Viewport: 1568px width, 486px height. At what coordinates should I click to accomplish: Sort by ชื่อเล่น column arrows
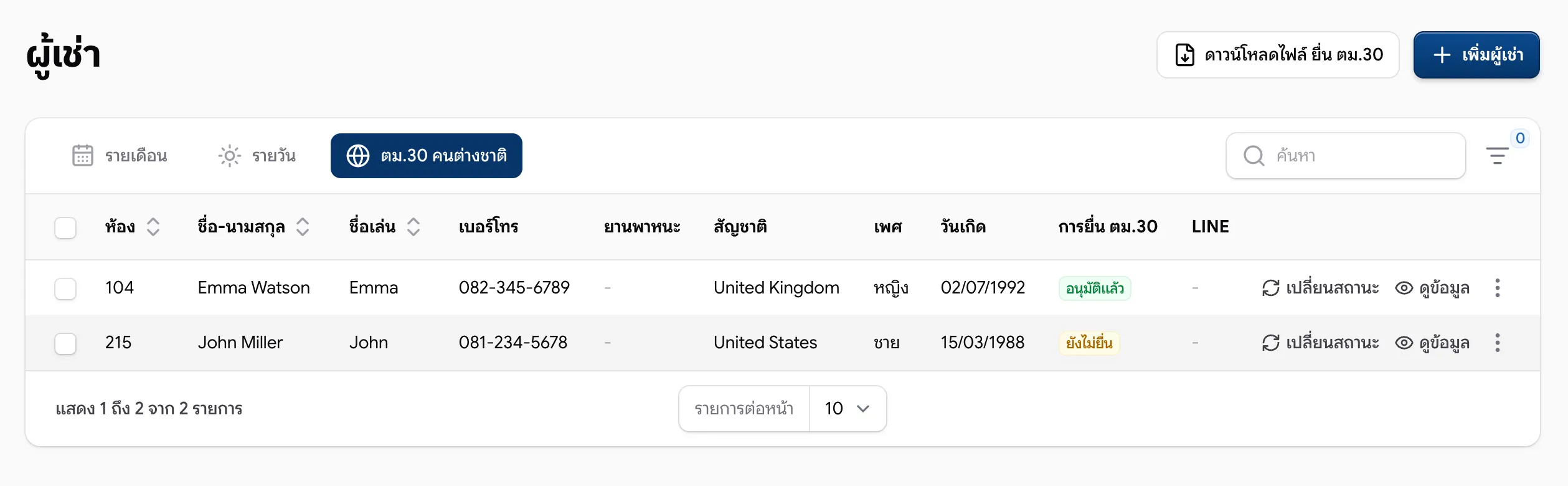pos(413,227)
